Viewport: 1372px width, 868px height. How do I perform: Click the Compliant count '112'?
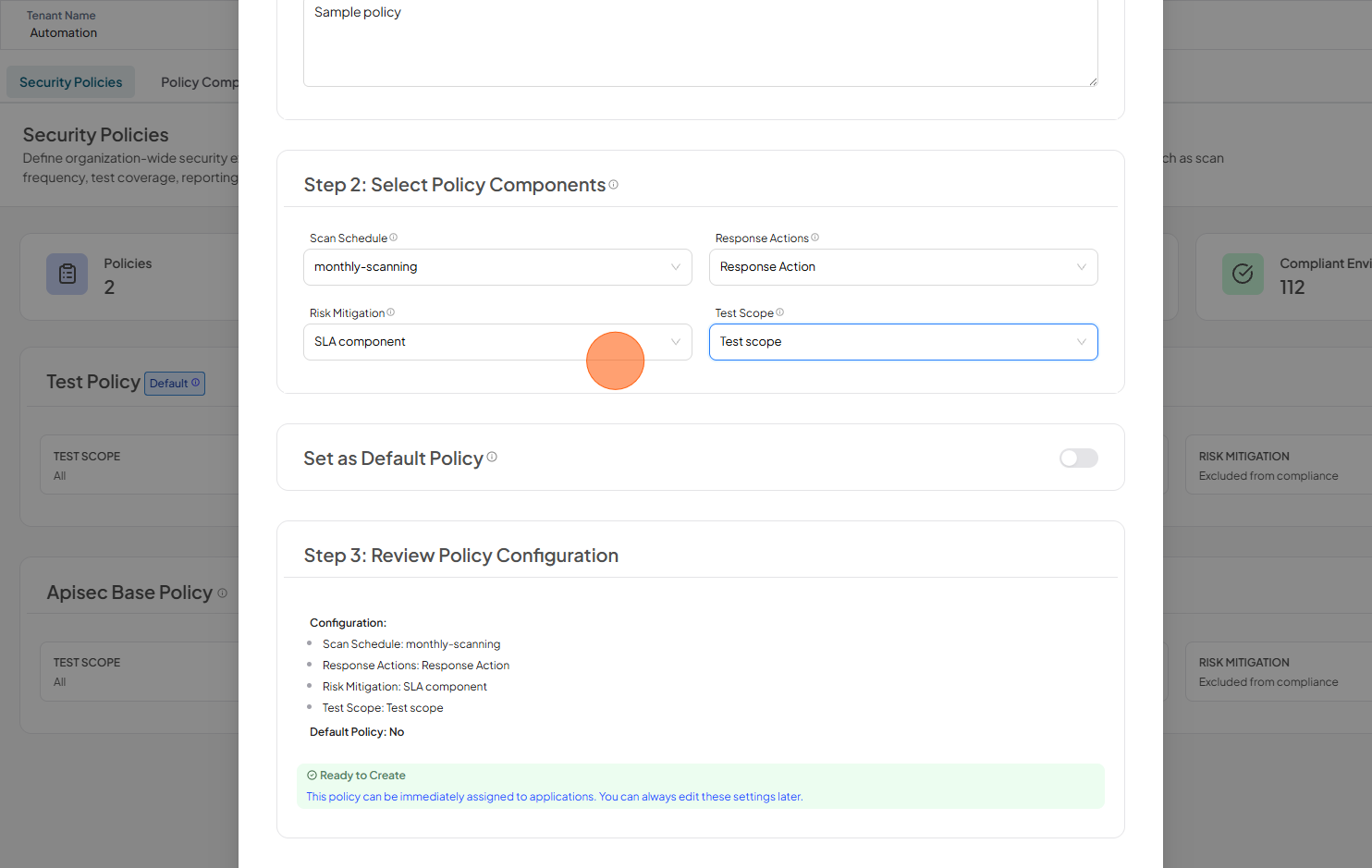(x=1292, y=287)
